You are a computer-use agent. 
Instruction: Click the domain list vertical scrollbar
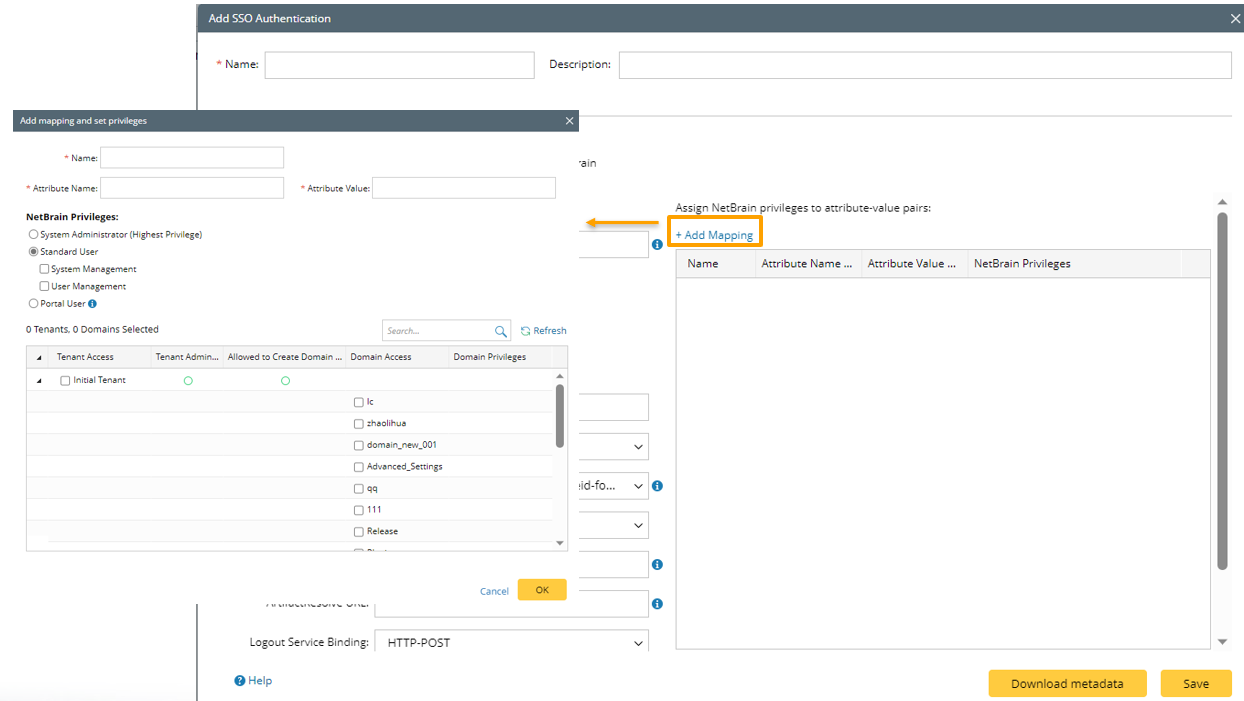coord(560,416)
